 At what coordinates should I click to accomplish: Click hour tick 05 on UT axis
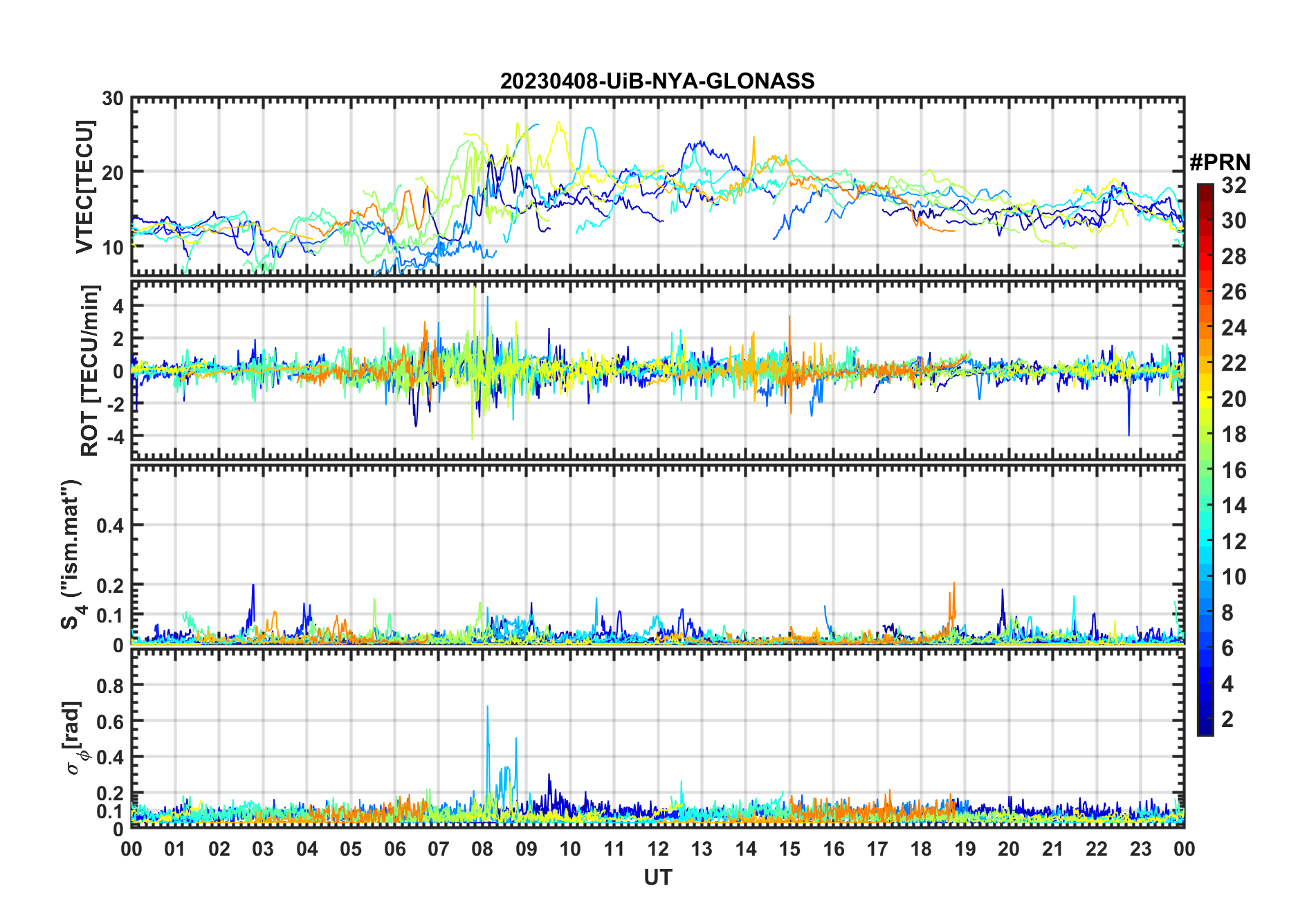point(351,849)
